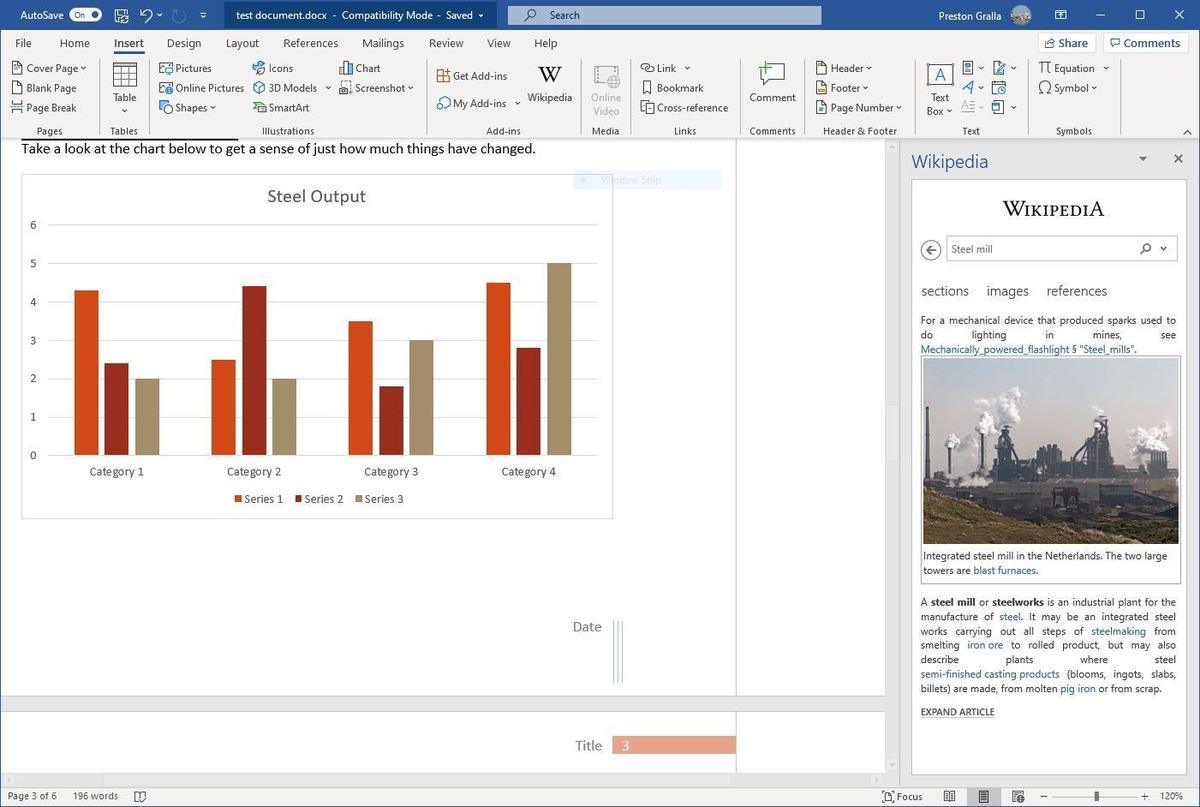Adjust the zoom slider in status bar

pyautogui.click(x=1097, y=796)
